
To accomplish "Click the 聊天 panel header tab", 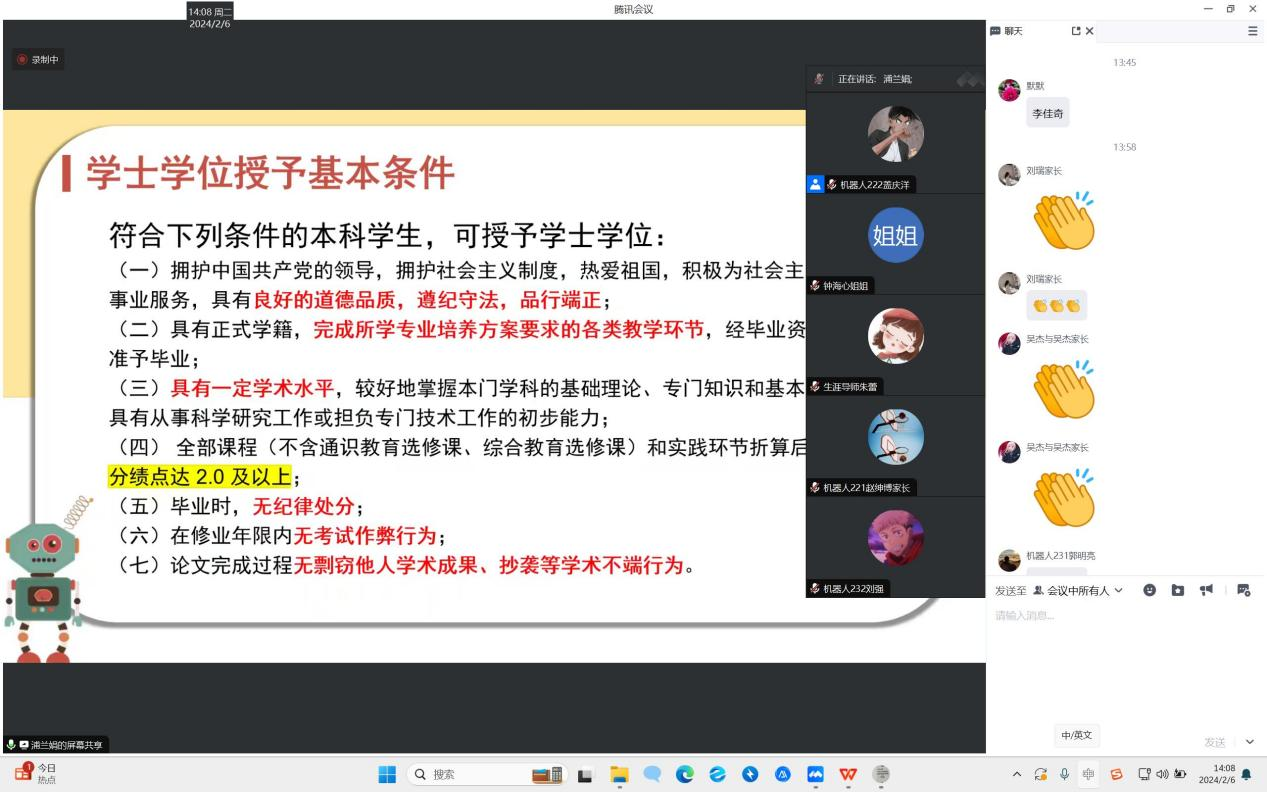I will coord(1007,31).
